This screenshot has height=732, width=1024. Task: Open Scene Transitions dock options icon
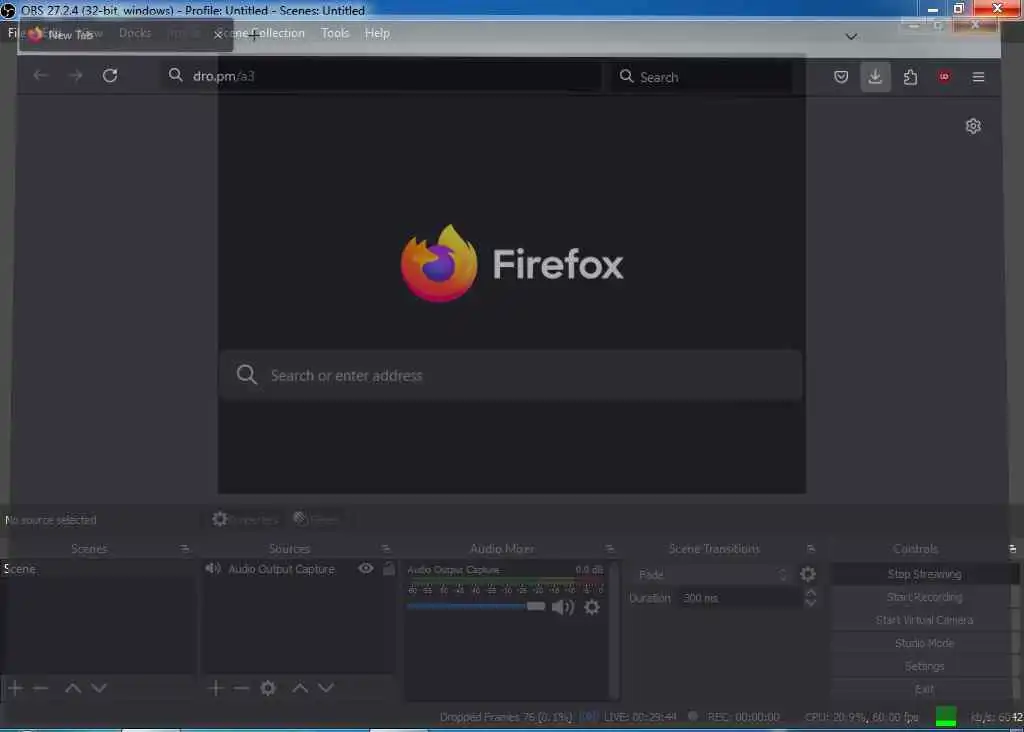coord(811,549)
